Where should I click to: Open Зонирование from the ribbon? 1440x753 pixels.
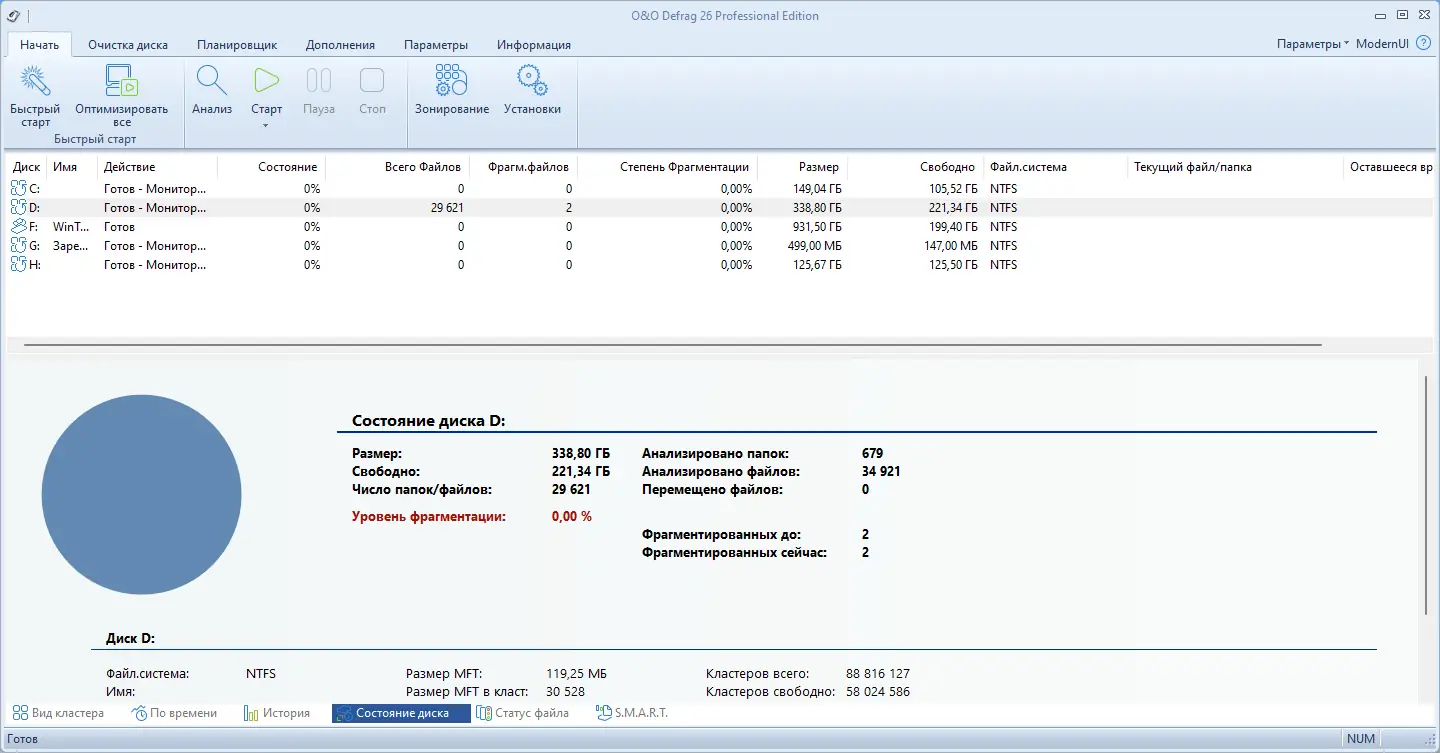(x=452, y=82)
